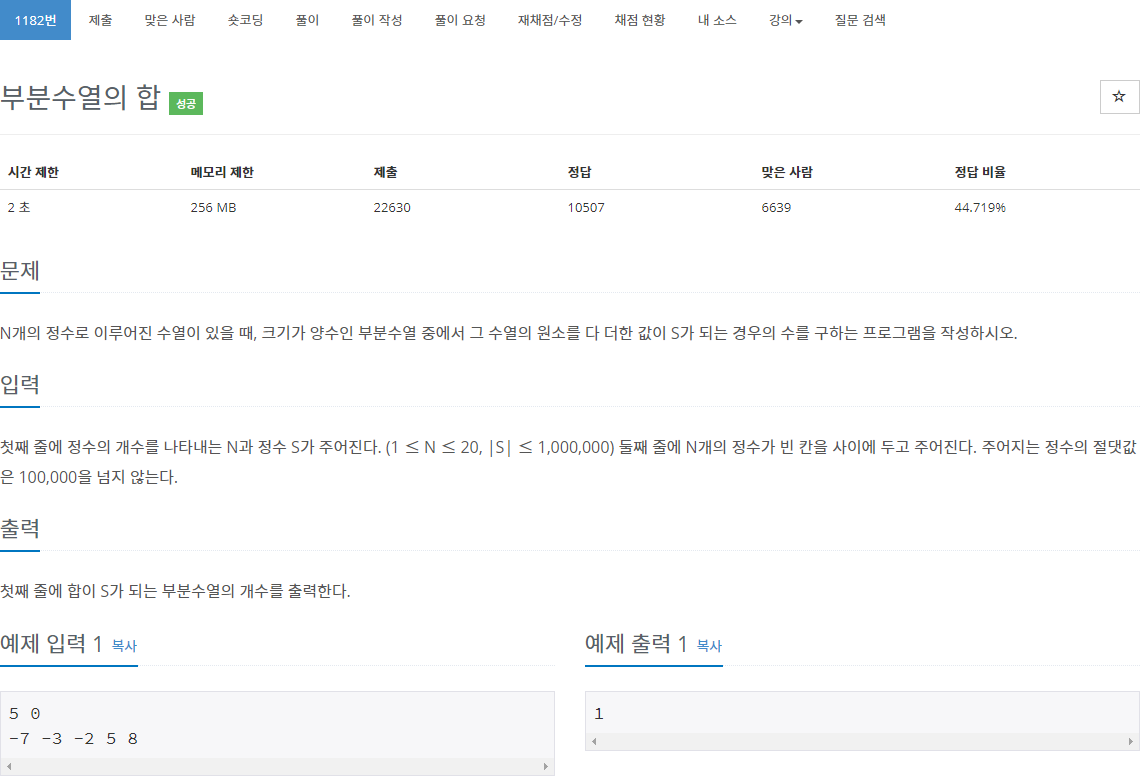Click the 6639 solvers value
The image size is (1141, 778).
[x=776, y=207]
